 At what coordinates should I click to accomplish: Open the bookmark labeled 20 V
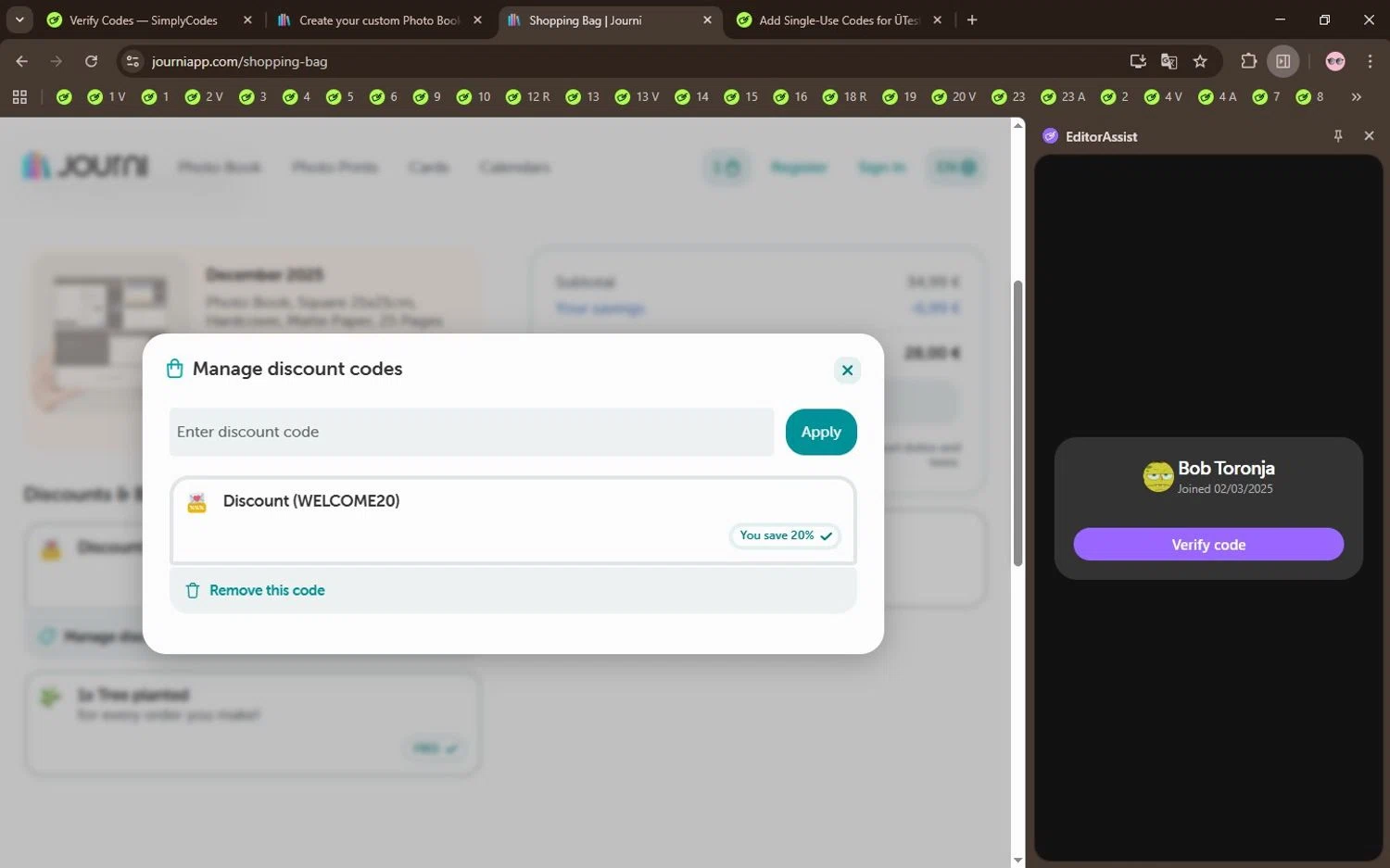pyautogui.click(x=954, y=96)
